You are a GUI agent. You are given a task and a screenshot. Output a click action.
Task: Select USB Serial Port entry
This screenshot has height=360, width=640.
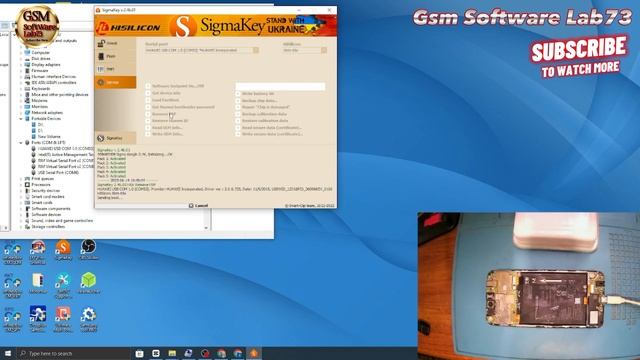[x=58, y=173]
